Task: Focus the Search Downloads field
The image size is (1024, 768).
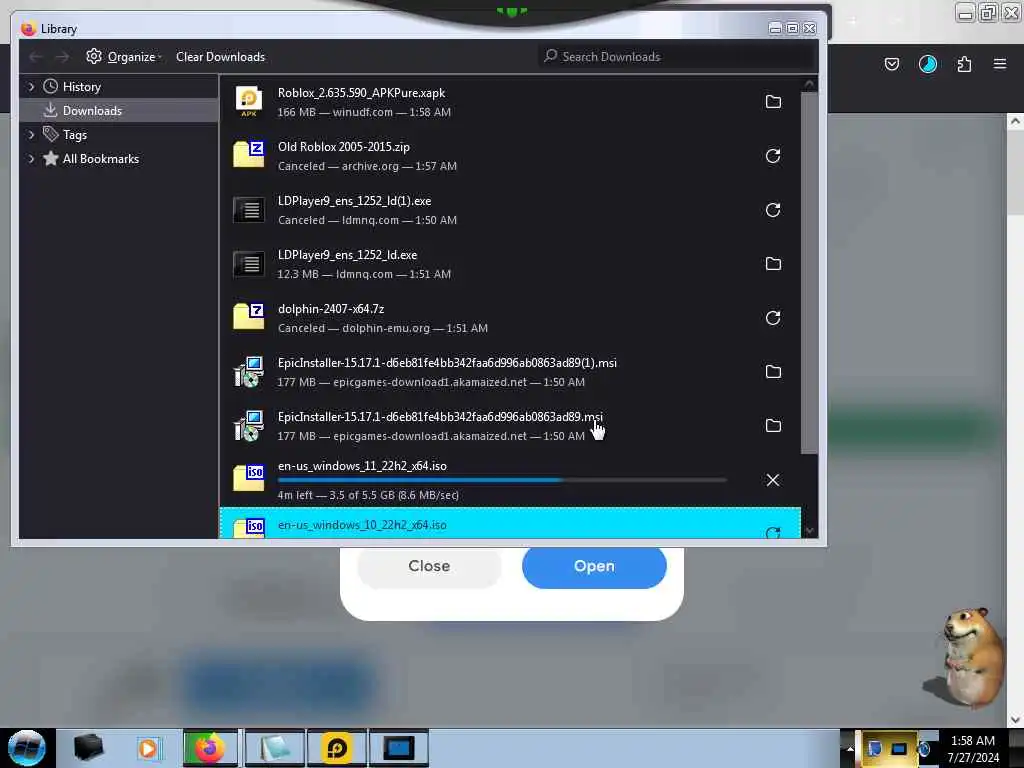Action: pos(677,57)
